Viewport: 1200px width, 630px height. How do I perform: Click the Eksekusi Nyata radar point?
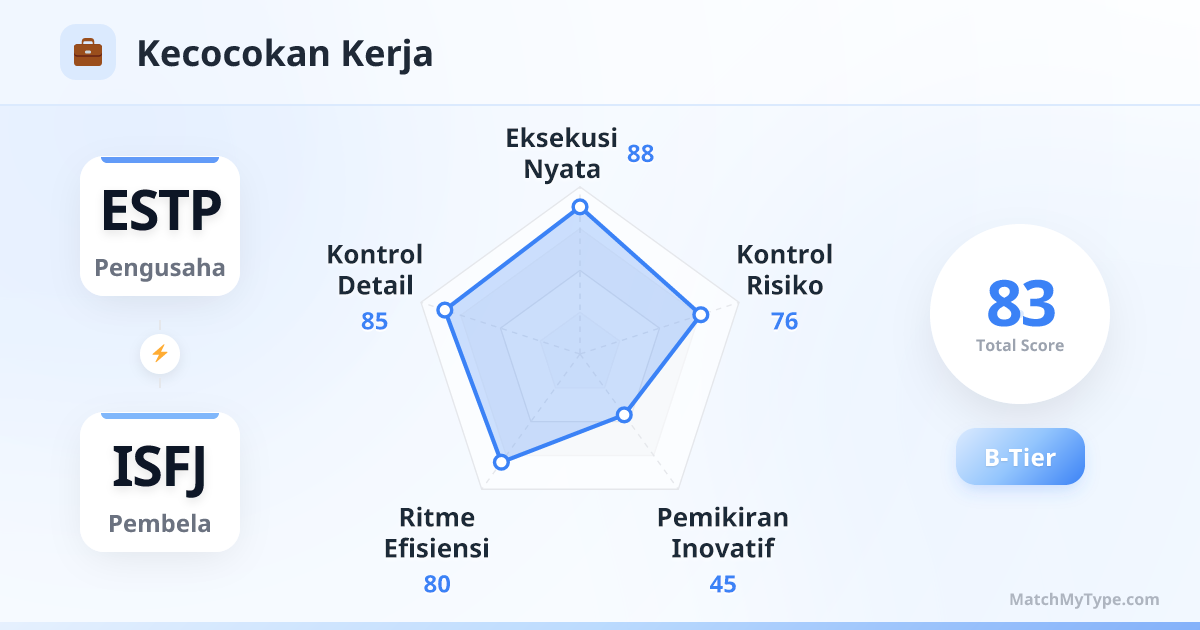coord(579,207)
